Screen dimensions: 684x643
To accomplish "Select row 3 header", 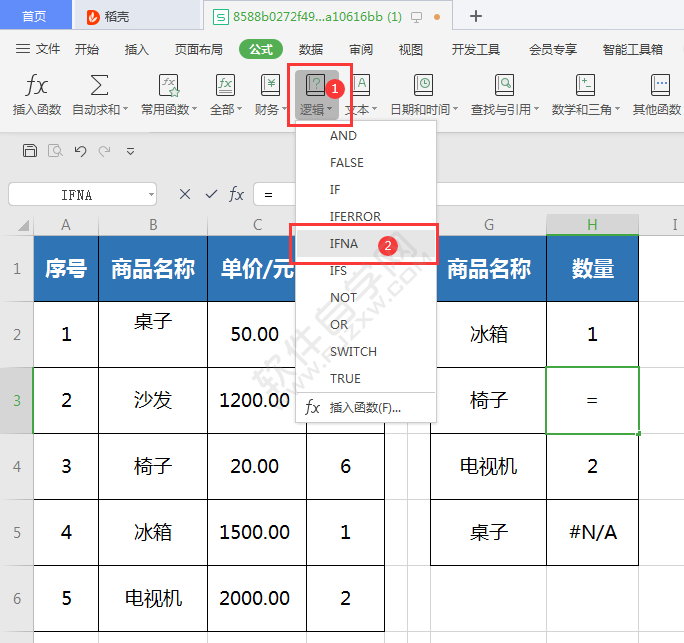I will (x=17, y=400).
